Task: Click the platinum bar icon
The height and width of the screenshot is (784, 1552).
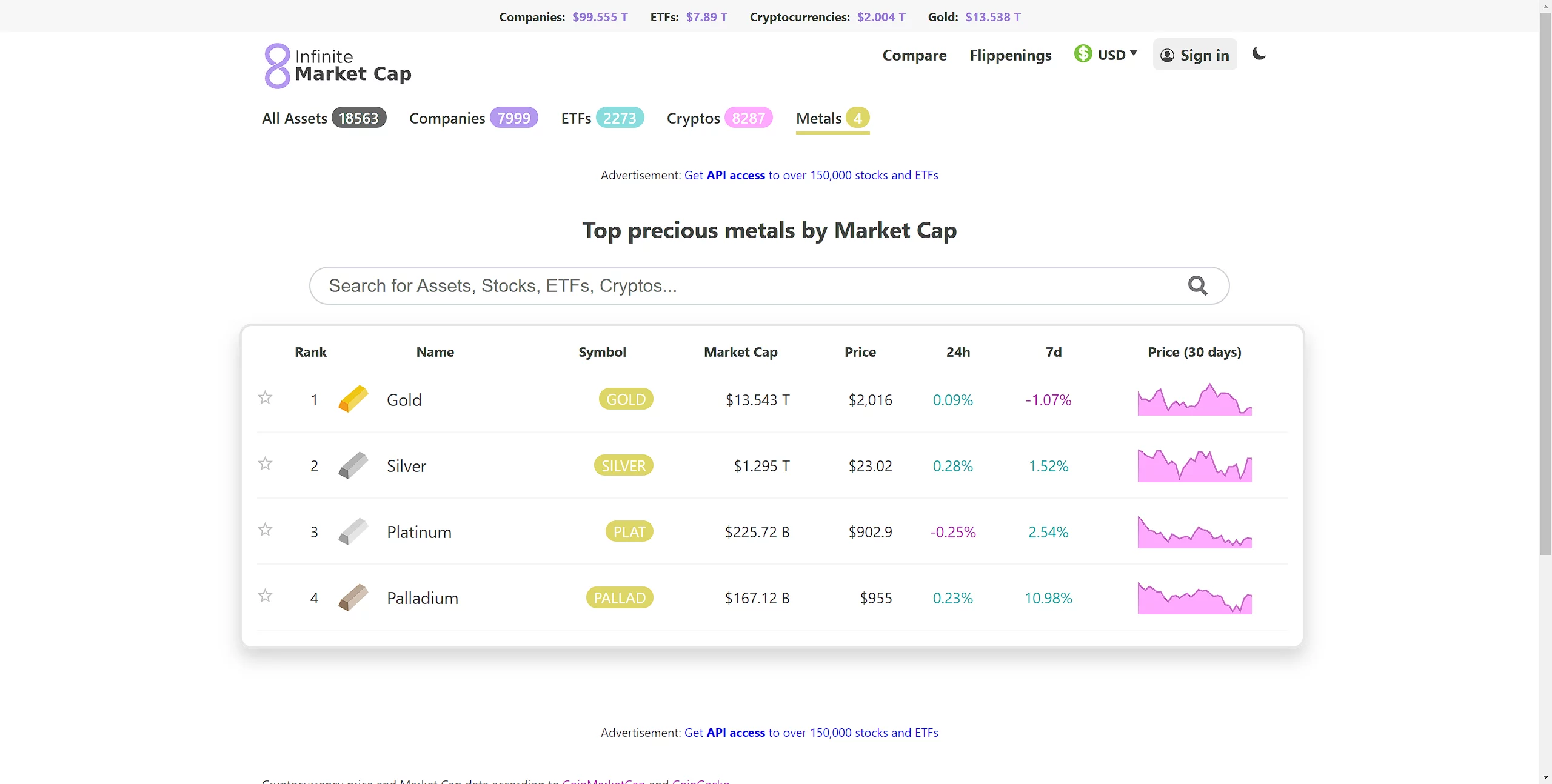Action: click(x=353, y=531)
